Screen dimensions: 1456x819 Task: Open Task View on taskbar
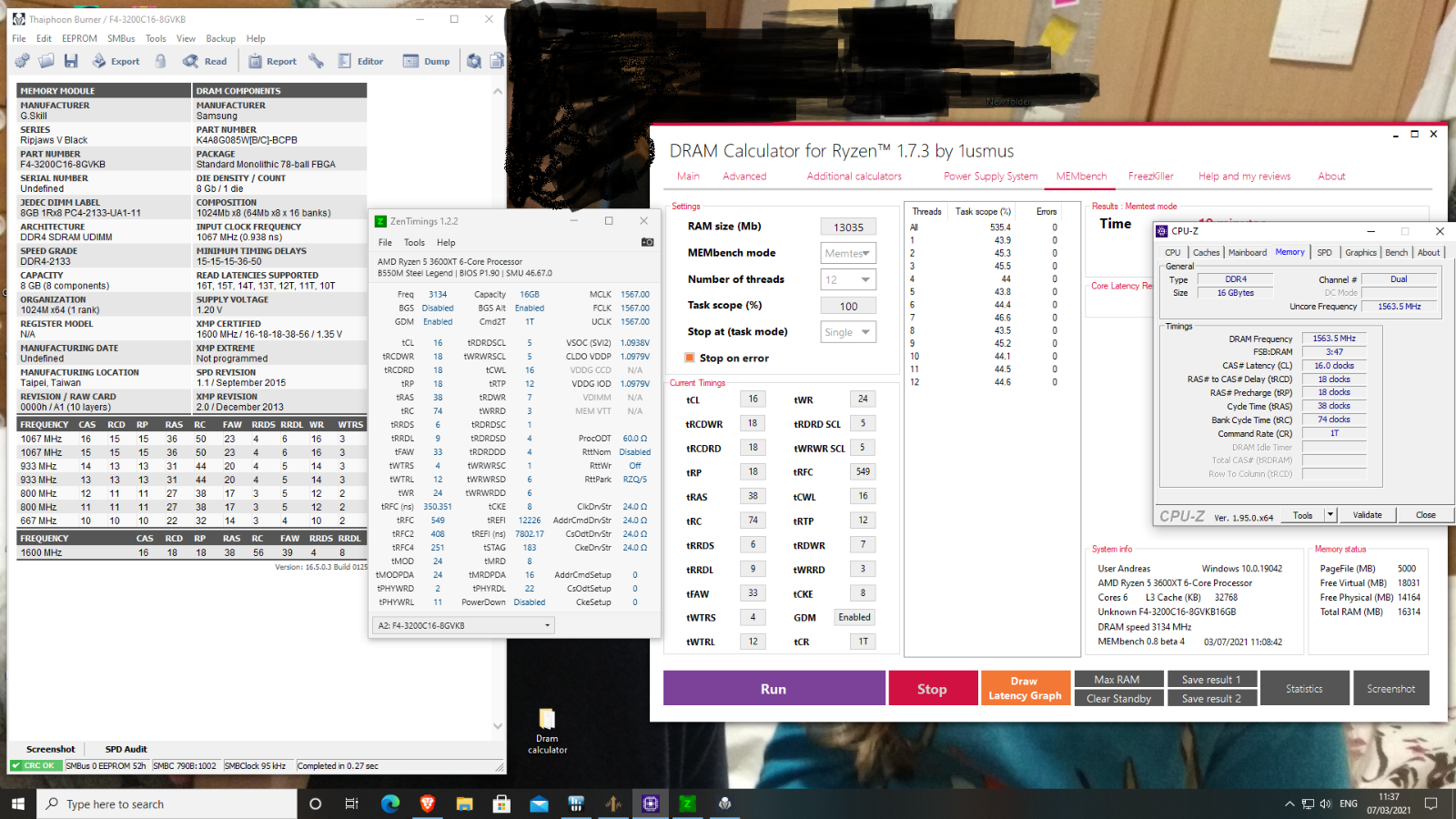coord(351,804)
